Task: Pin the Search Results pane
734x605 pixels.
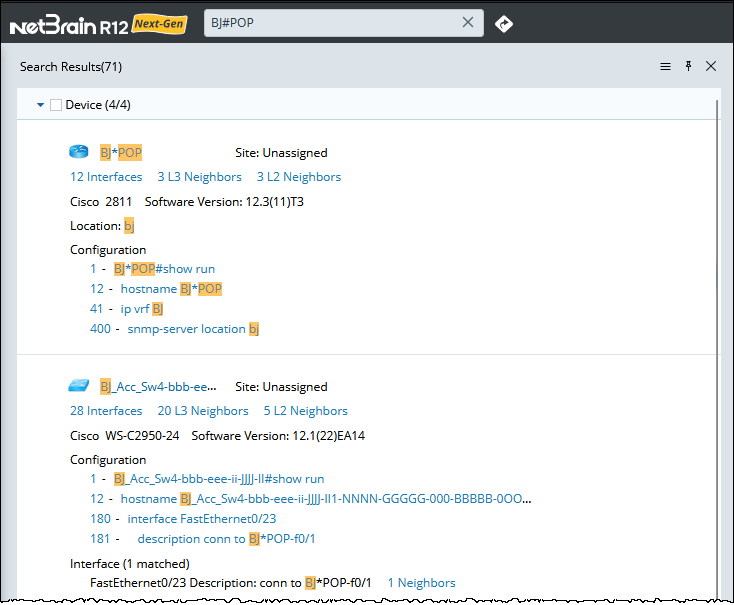Action: point(688,66)
